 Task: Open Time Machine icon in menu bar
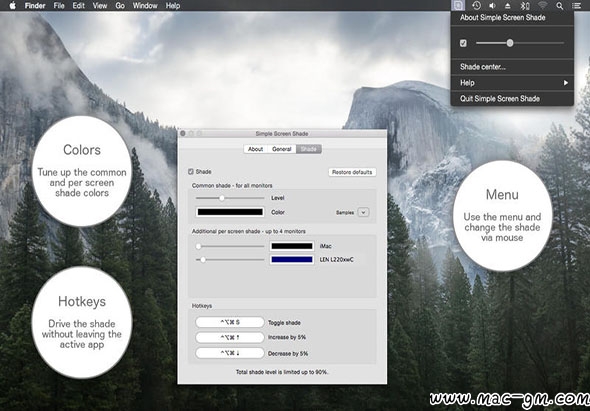(x=476, y=6)
